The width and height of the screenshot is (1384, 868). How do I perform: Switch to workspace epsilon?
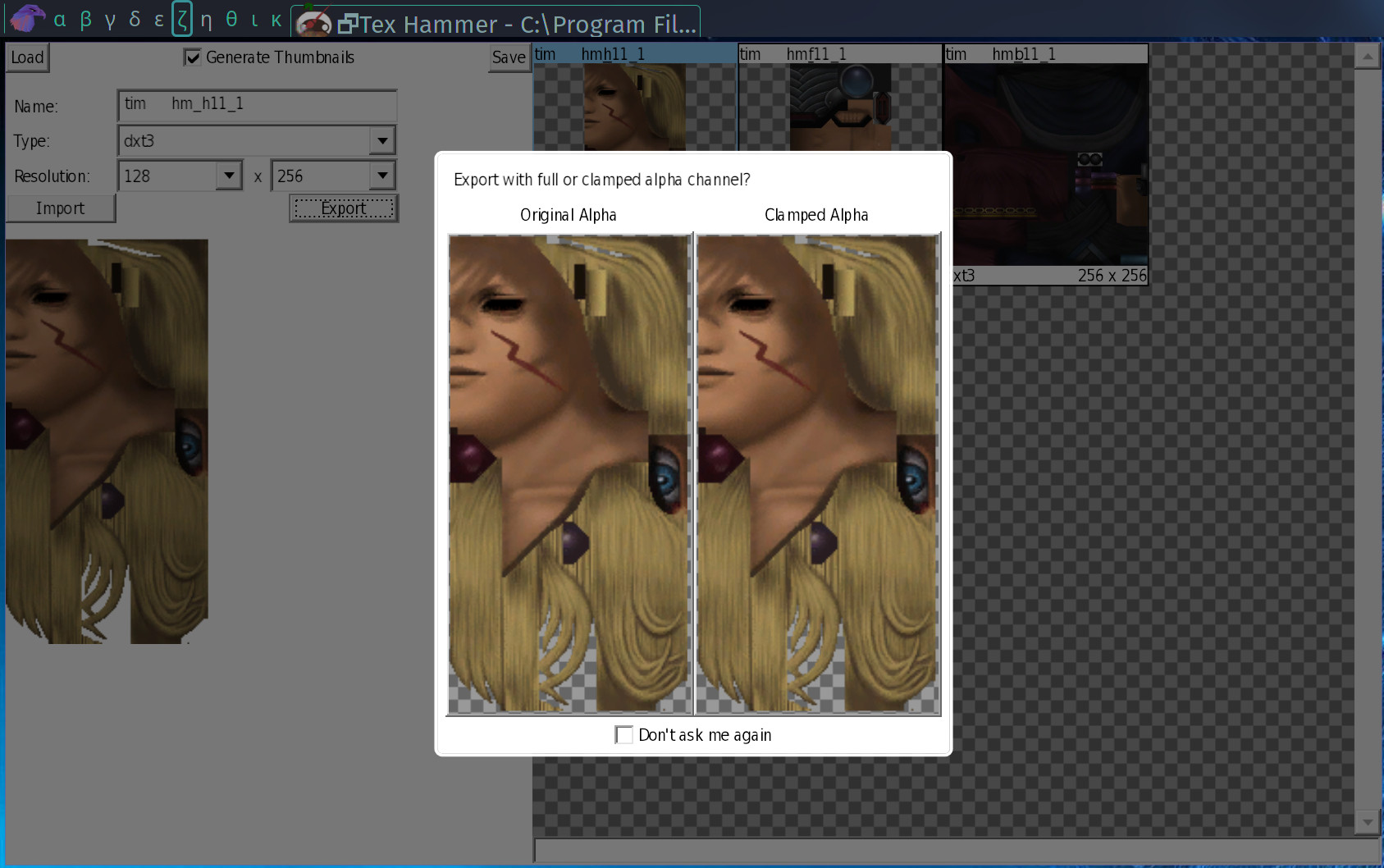tap(159, 20)
